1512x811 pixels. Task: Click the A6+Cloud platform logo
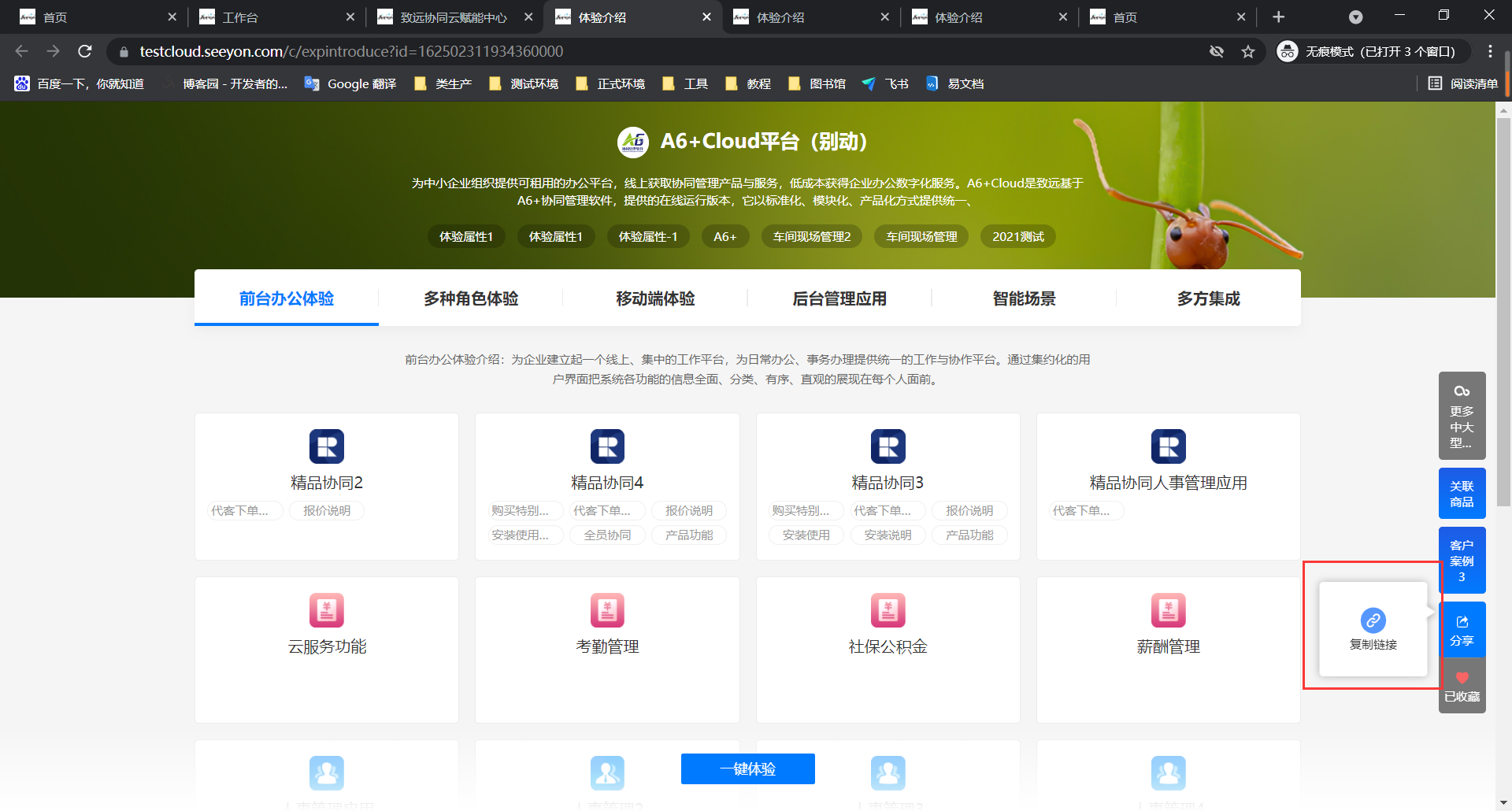pyautogui.click(x=633, y=142)
